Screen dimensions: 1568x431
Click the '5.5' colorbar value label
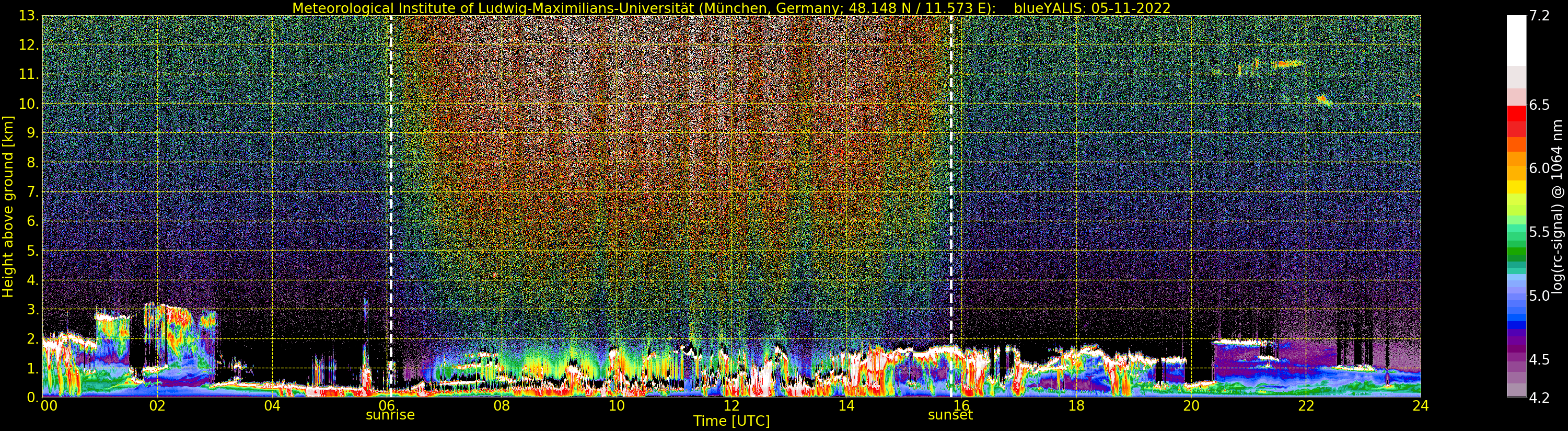coord(1539,232)
